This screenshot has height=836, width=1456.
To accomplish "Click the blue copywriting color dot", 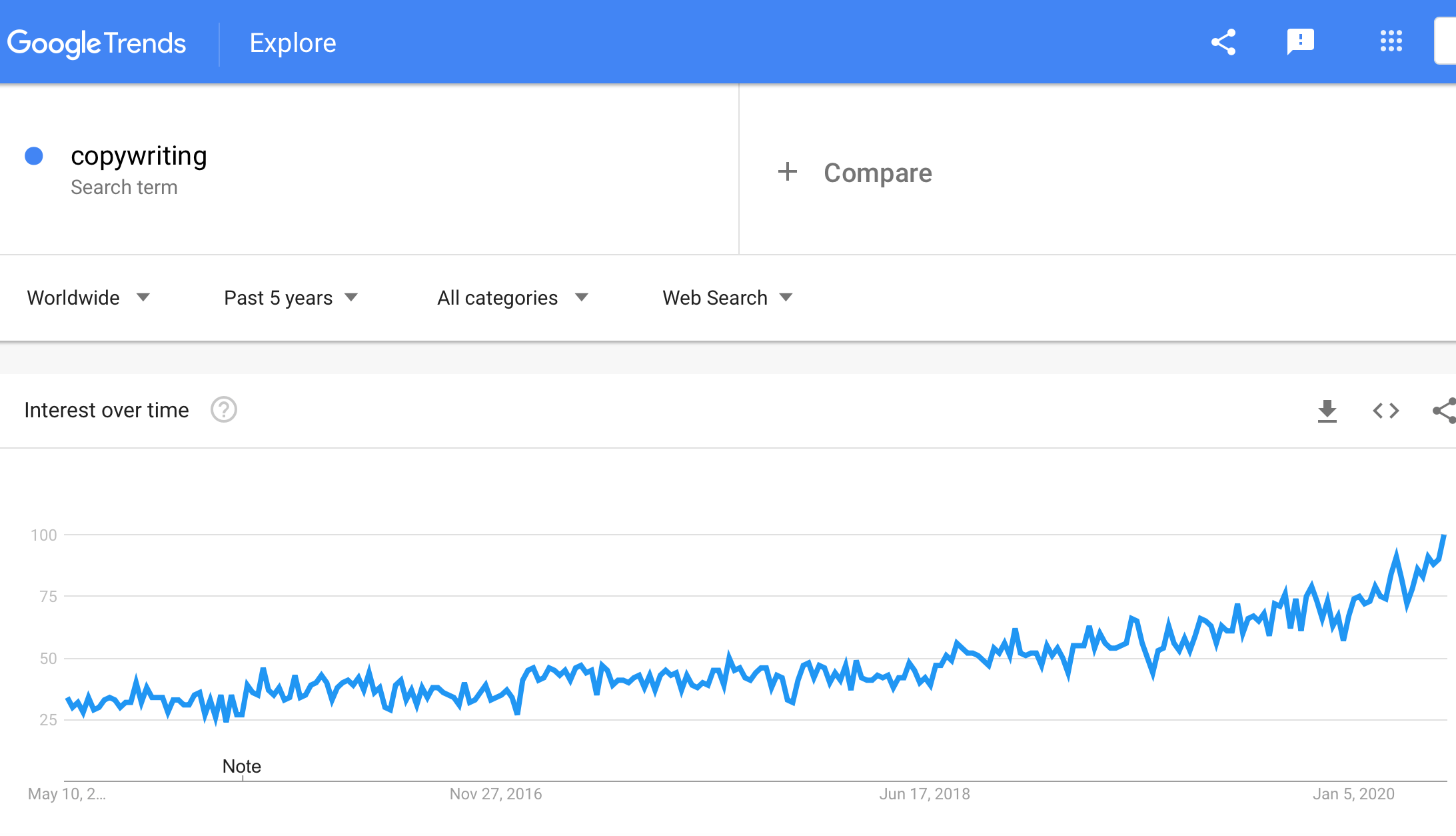I will [x=34, y=156].
